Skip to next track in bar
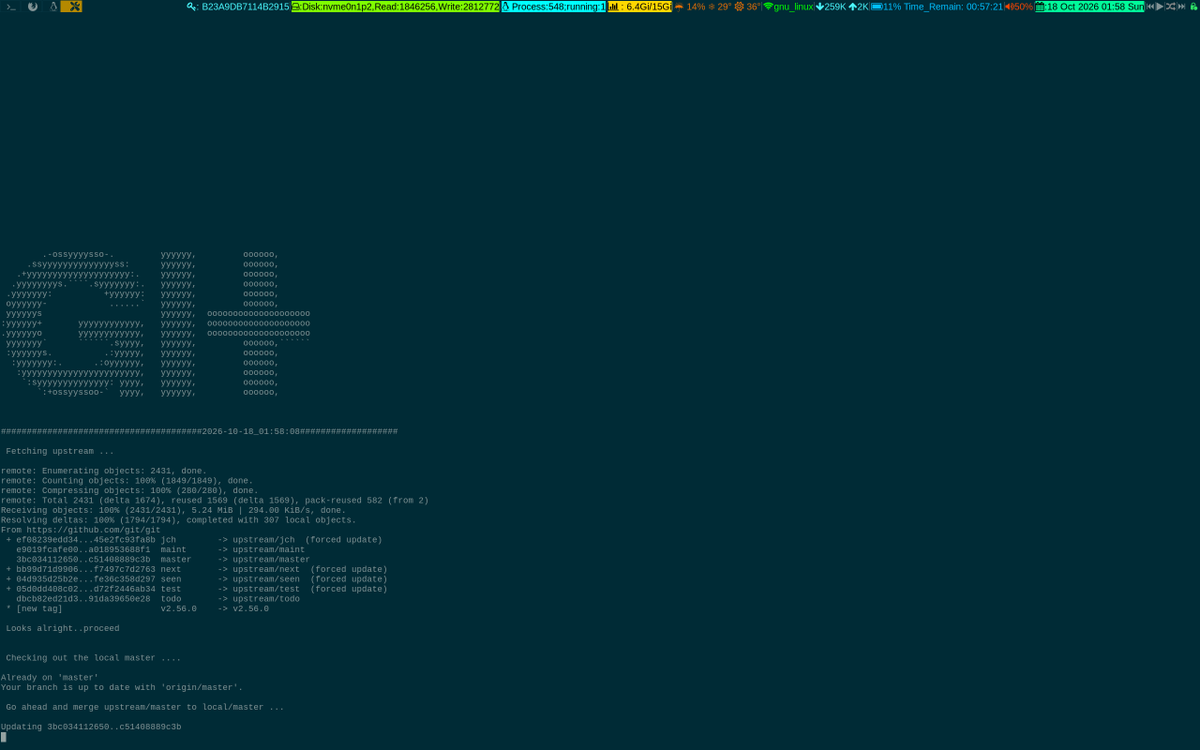 click(x=1182, y=6)
